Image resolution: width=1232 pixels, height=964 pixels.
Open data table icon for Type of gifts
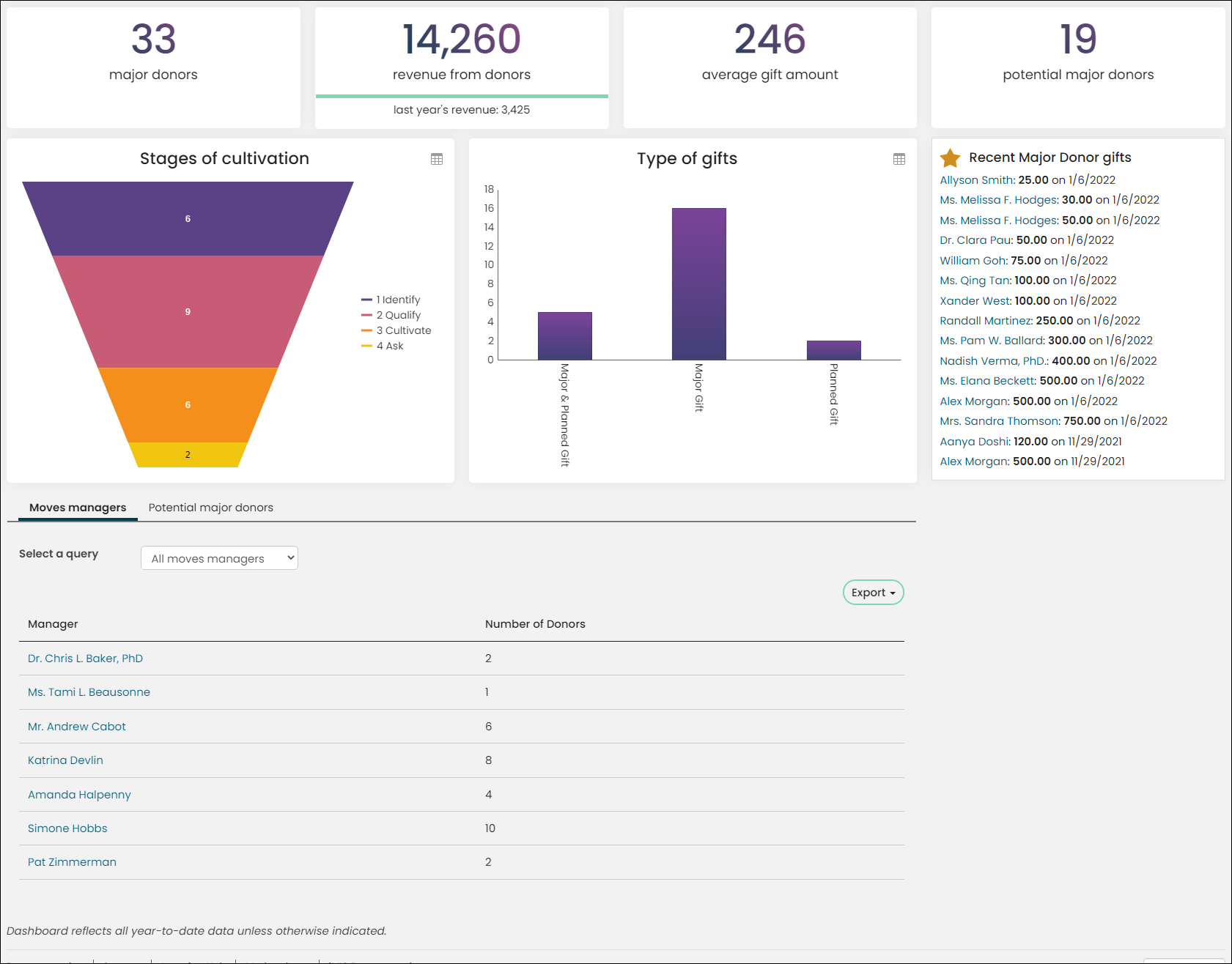tap(899, 159)
